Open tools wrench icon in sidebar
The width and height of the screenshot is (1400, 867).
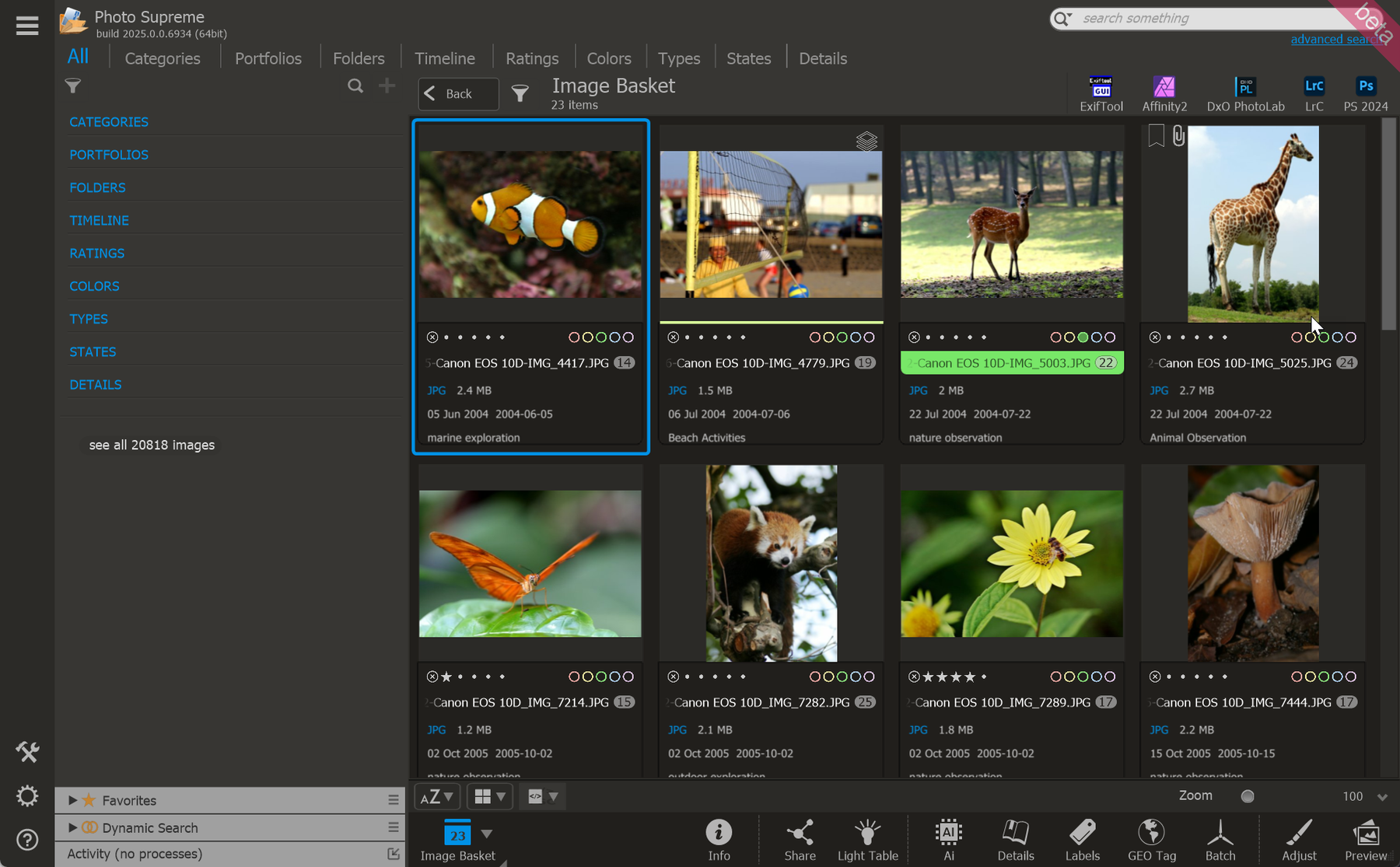point(27,752)
